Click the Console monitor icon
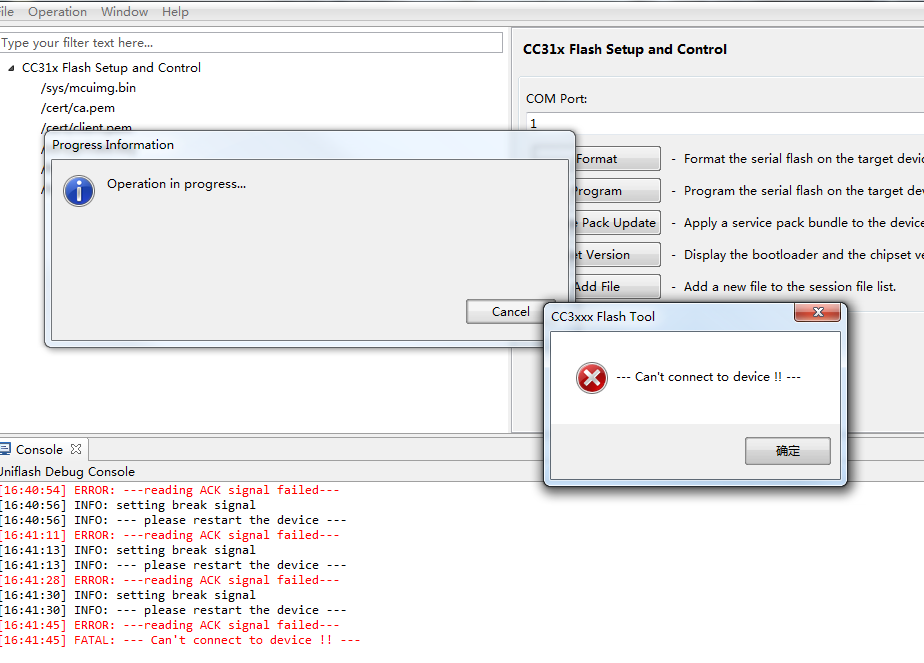Viewport: 924px width, 663px height. click(5, 449)
